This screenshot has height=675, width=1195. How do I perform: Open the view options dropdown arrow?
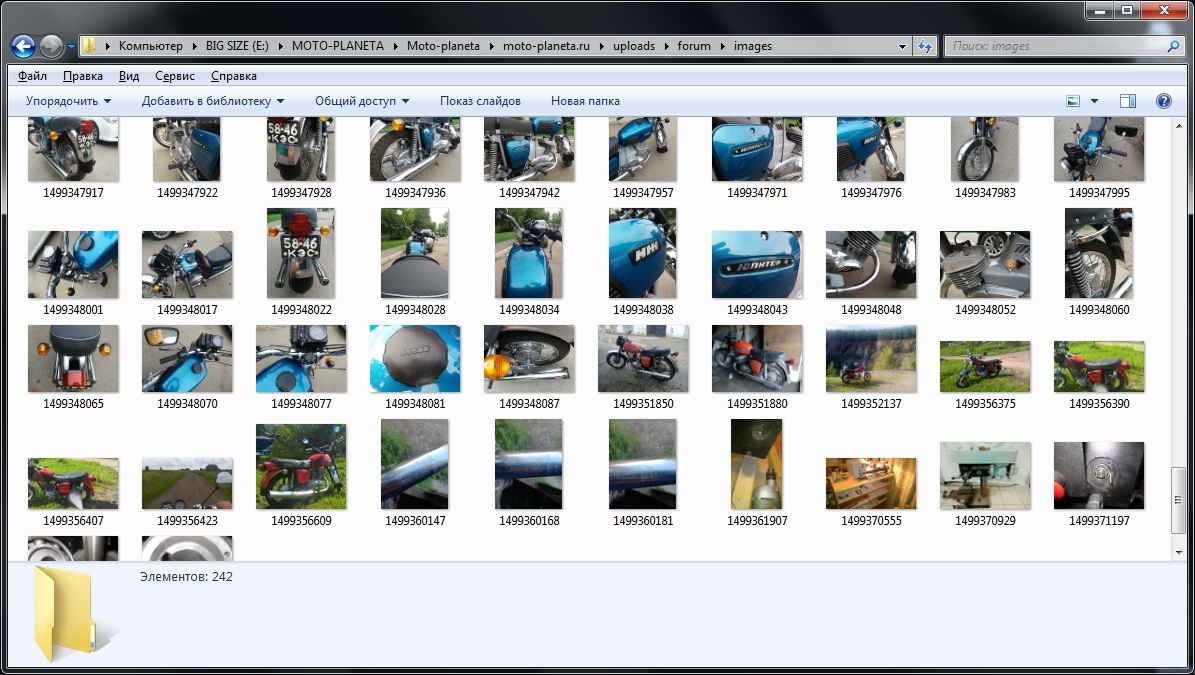click(1094, 101)
